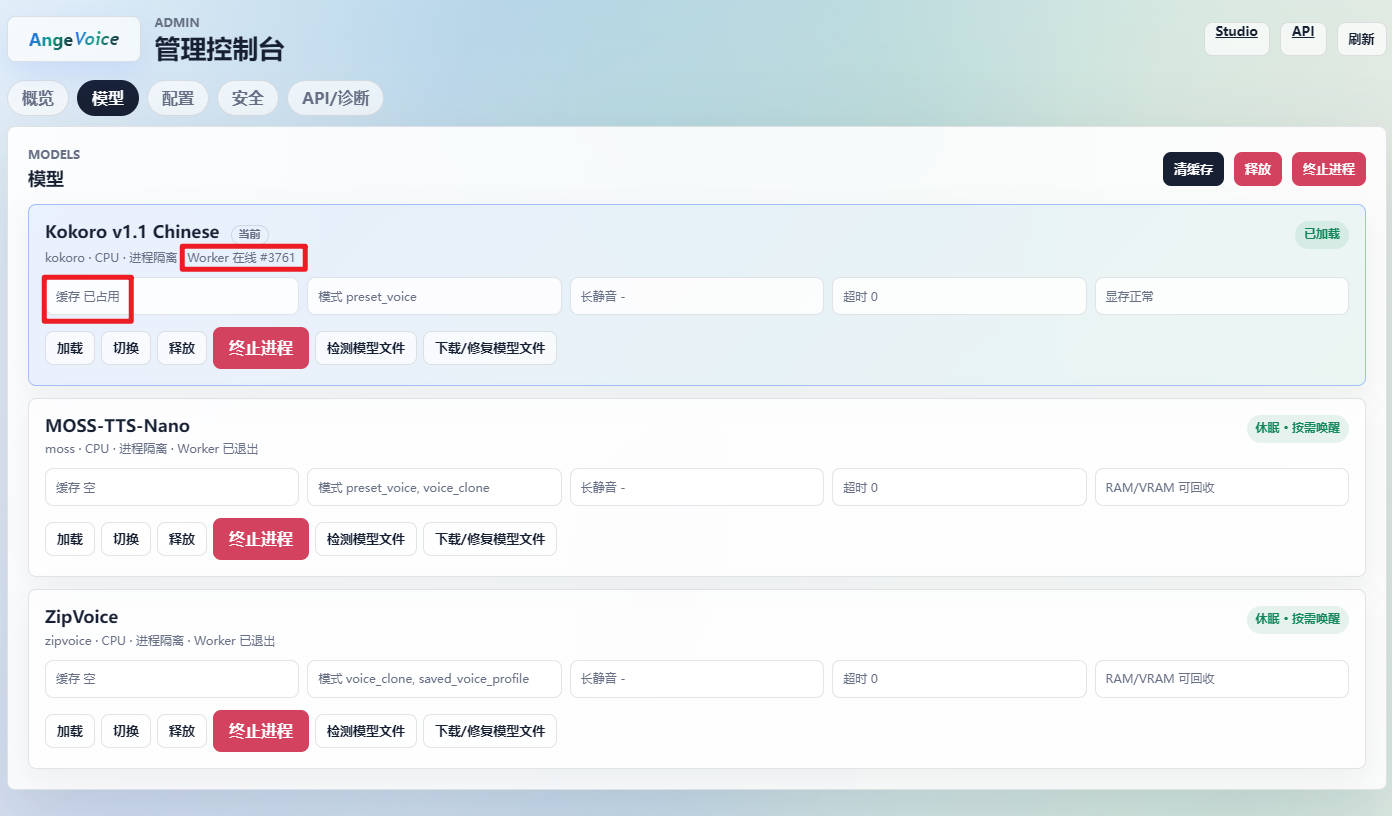This screenshot has height=816, width=1392.
Task: Click 切换 for MOSS-TTS-Nano
Action: 126,539
